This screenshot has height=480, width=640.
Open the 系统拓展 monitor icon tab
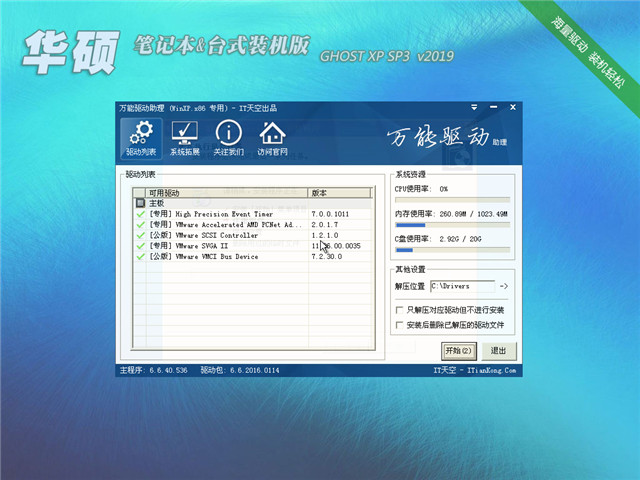(x=184, y=139)
